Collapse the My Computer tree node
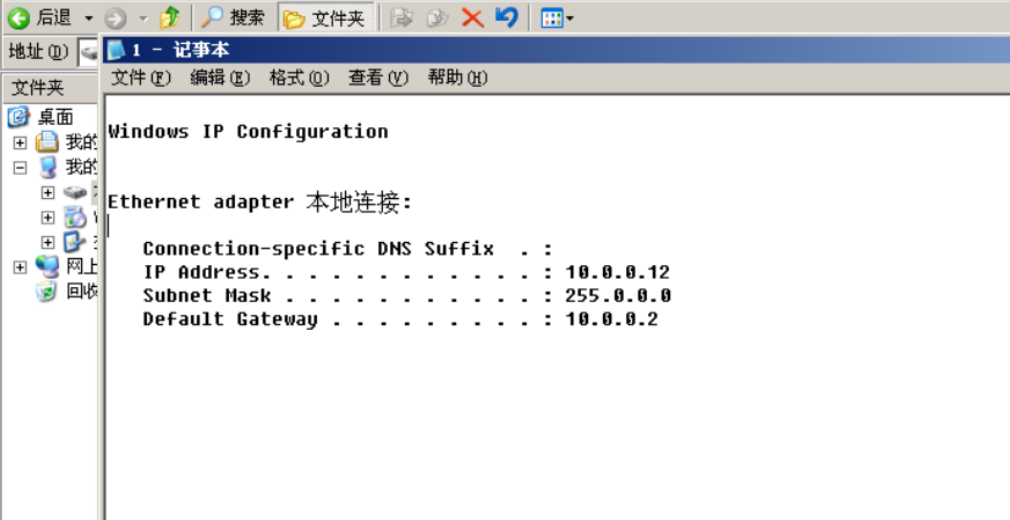Screen dimensions: 1010x520 coord(20,168)
